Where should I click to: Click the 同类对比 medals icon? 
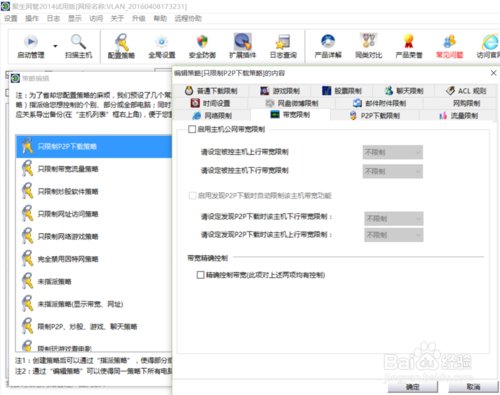368,41
